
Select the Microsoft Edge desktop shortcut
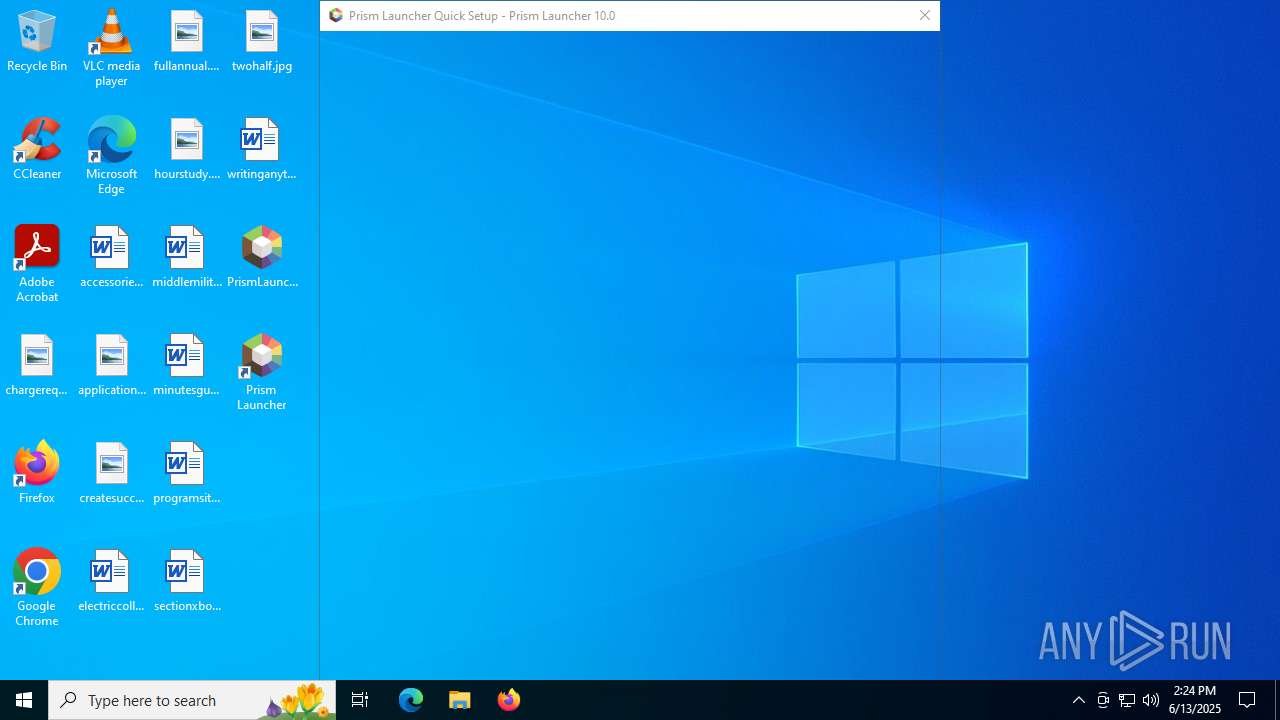[x=111, y=156]
